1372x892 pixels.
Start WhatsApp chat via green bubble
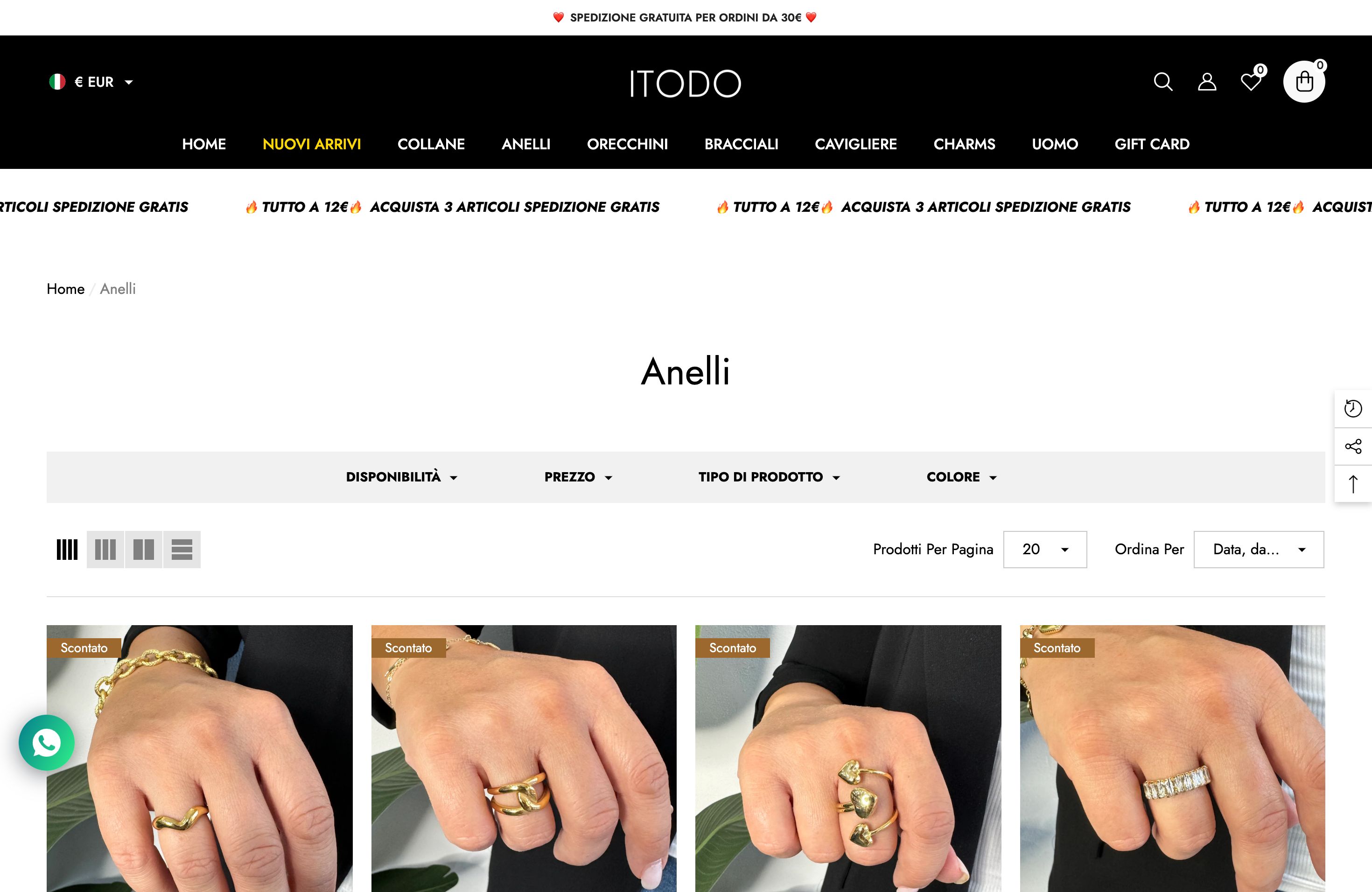tap(47, 742)
